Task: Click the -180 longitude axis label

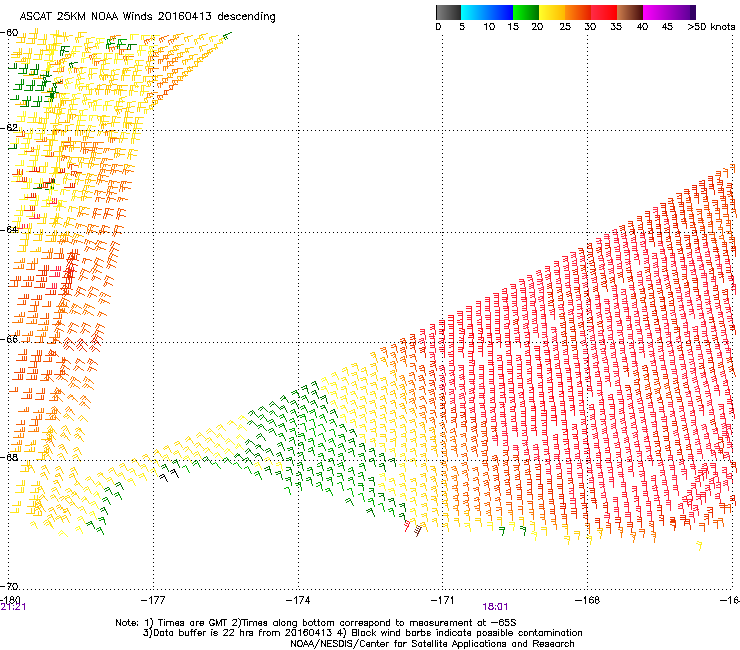Action: [x=10, y=599]
